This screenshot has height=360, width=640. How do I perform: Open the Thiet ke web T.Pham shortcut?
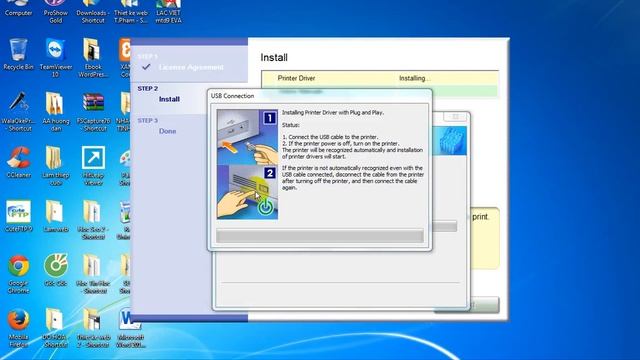tap(131, 12)
